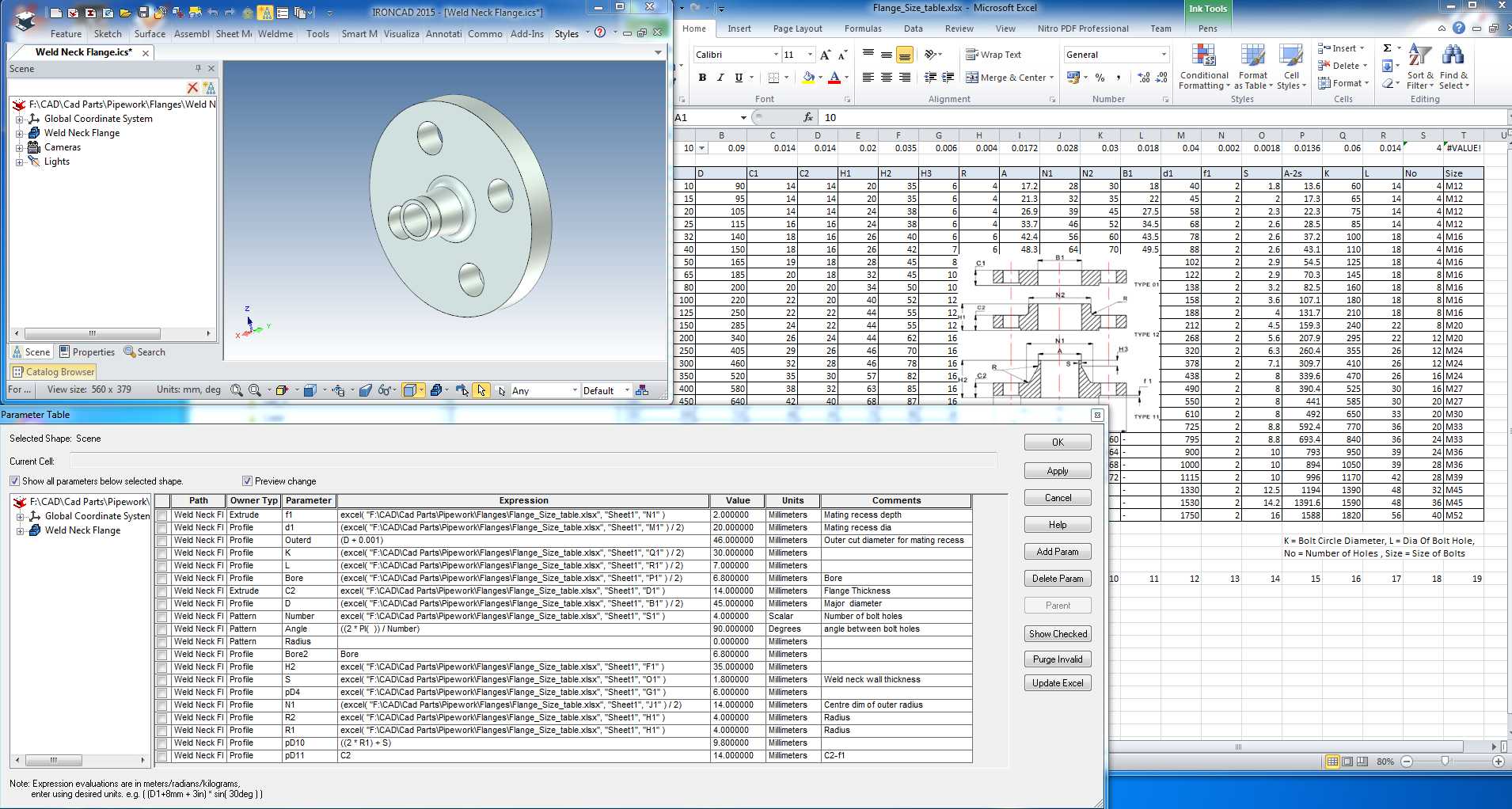This screenshot has height=809, width=1512.
Task: Click the Add Param button
Action: tap(1058, 552)
